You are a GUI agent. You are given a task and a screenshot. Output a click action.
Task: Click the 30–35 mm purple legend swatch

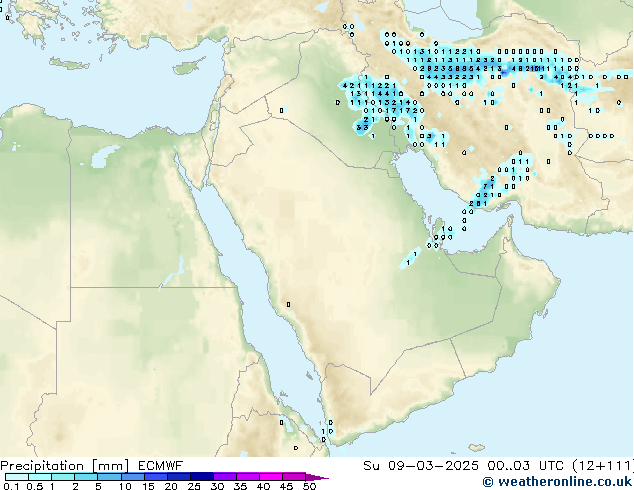[x=224, y=477]
